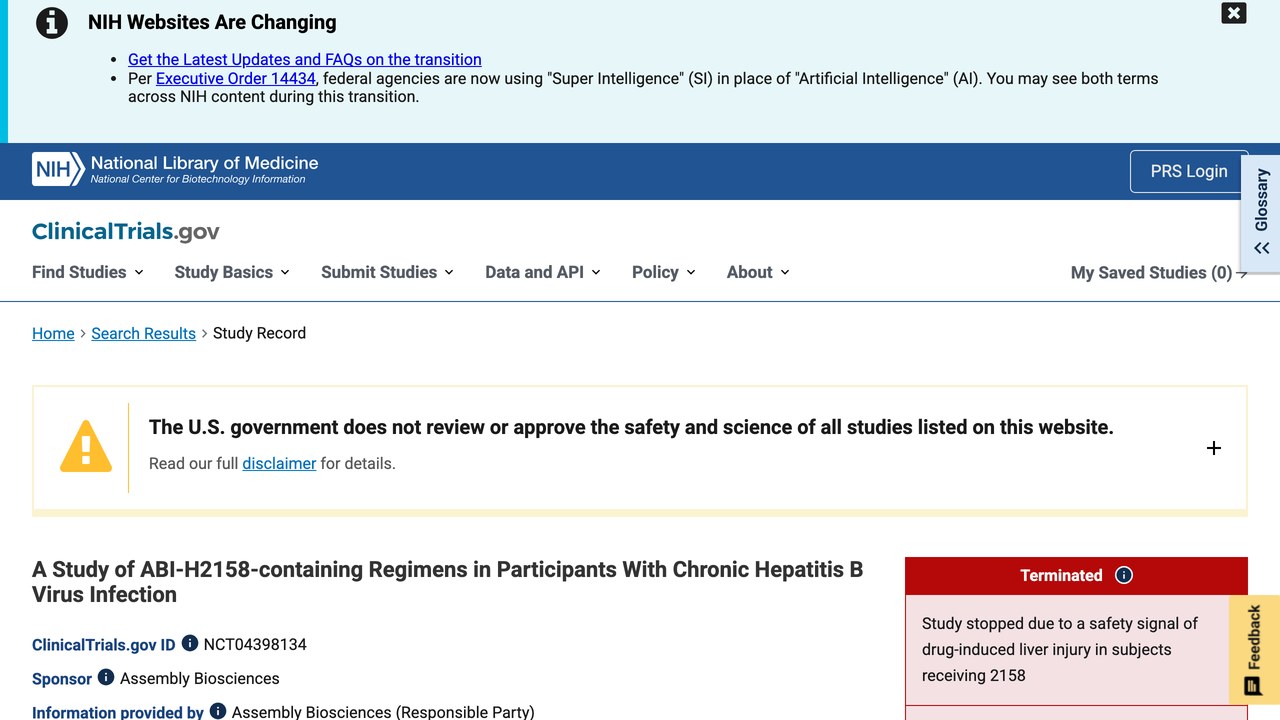Click the Terminated status label
This screenshot has width=1280, height=720.
pyautogui.click(x=1061, y=575)
